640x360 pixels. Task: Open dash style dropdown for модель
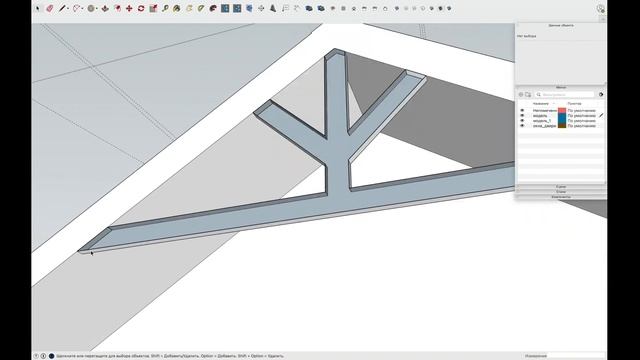click(x=582, y=116)
